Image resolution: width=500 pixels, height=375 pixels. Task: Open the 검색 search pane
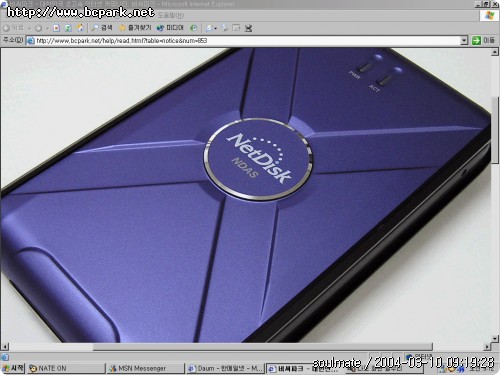(x=102, y=28)
